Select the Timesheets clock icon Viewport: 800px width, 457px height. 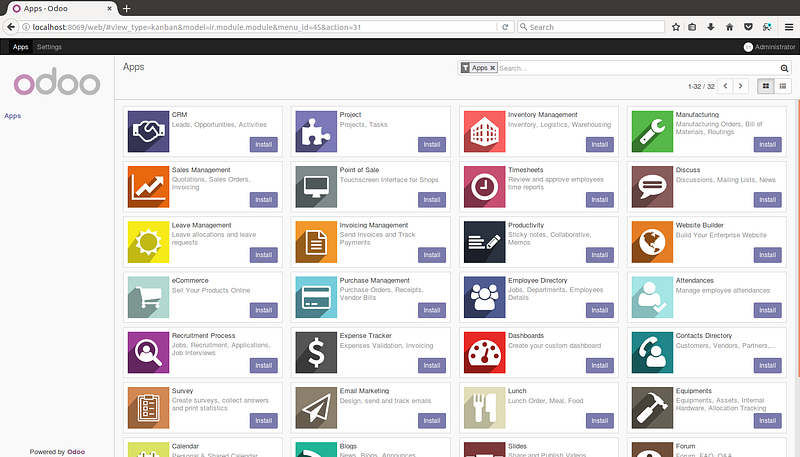[x=484, y=187]
